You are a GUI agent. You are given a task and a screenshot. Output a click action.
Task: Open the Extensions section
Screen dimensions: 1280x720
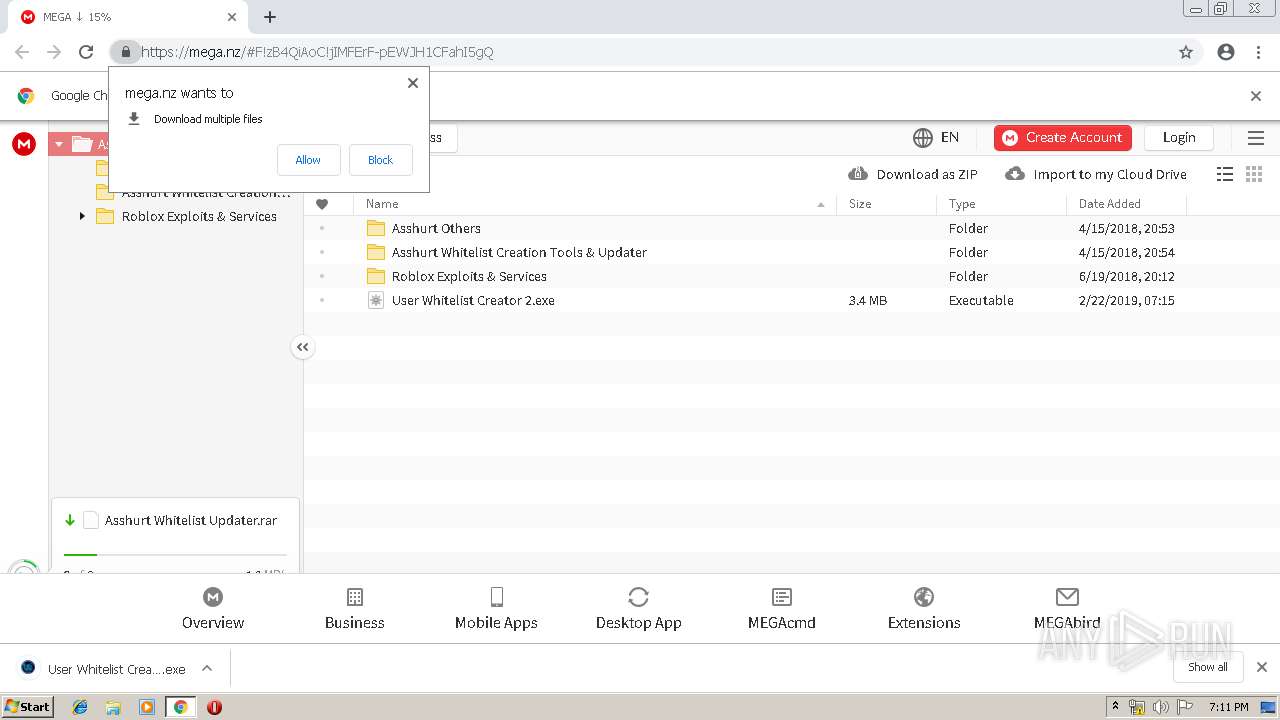coord(924,609)
